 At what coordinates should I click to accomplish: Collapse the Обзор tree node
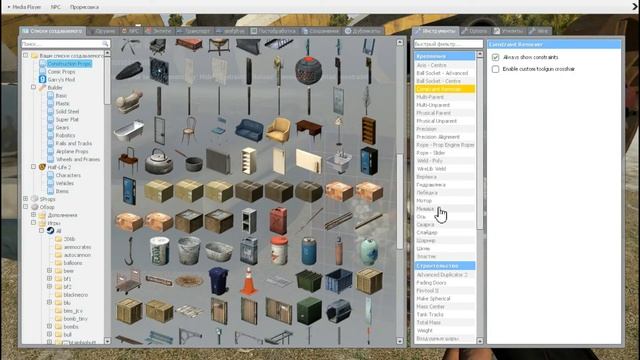[26, 207]
